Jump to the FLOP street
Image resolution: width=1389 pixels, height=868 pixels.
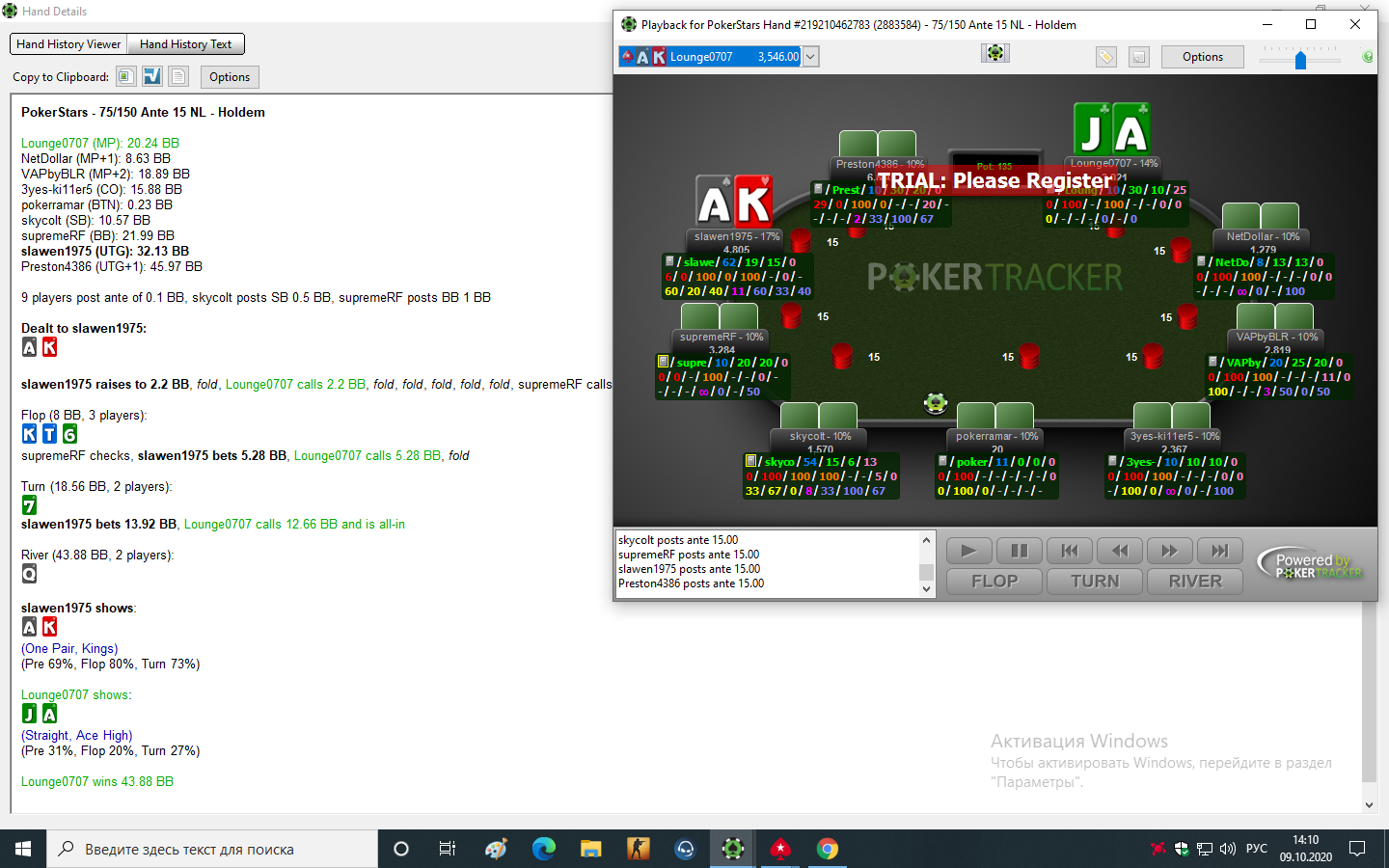(x=994, y=582)
